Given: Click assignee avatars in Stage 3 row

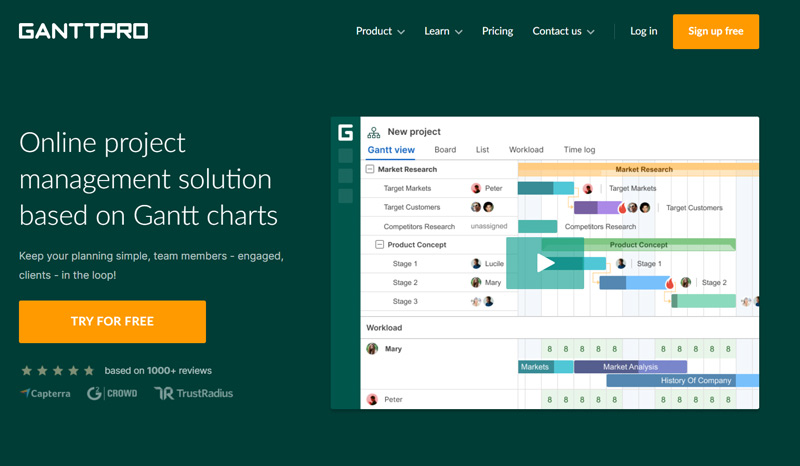Looking at the screenshot, I should pos(482,301).
